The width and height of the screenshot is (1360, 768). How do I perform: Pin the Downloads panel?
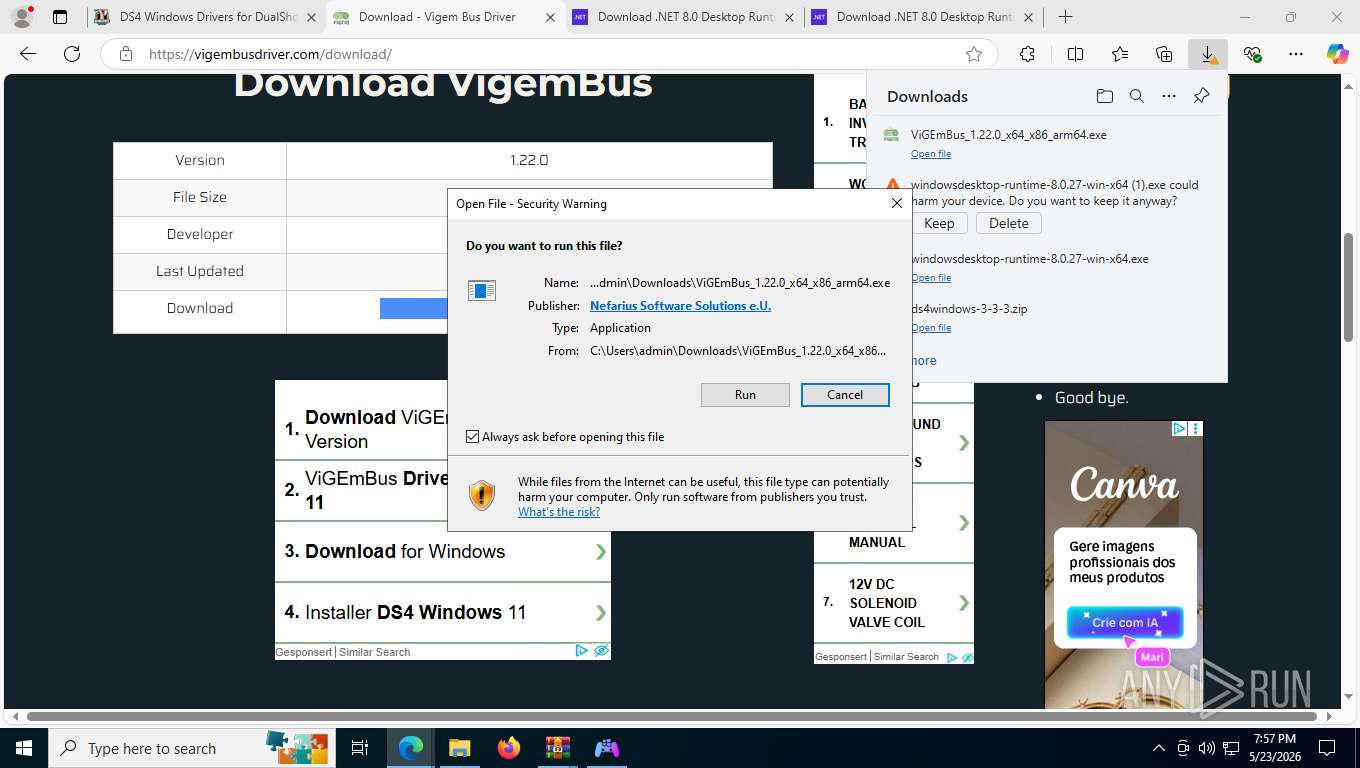[x=1201, y=96]
